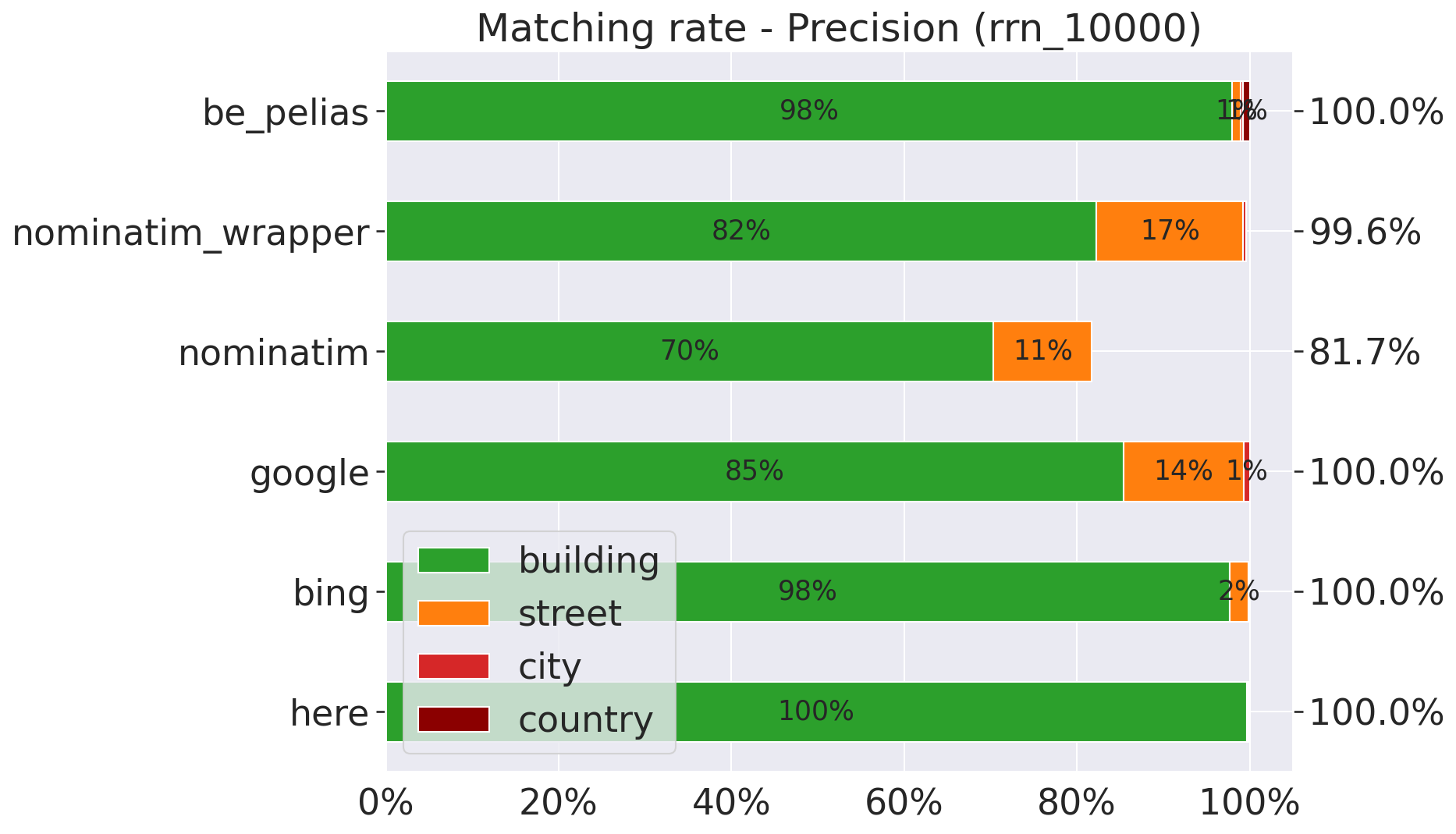Screen dimensions: 1456x834
Task: Click the 85% green google bar segment
Action: point(754,471)
